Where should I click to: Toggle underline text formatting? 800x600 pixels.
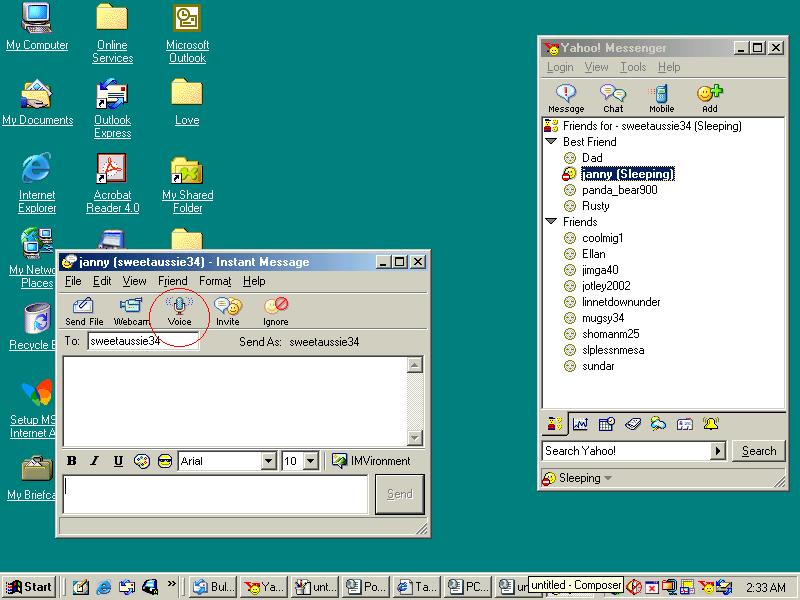[118, 461]
